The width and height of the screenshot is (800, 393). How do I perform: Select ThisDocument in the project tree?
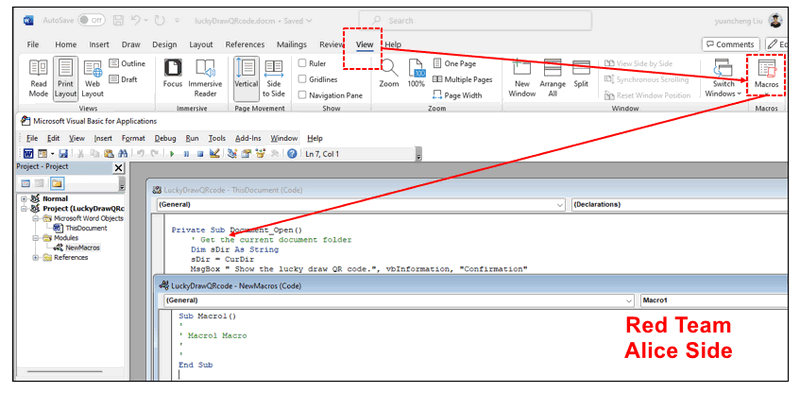pos(80,228)
